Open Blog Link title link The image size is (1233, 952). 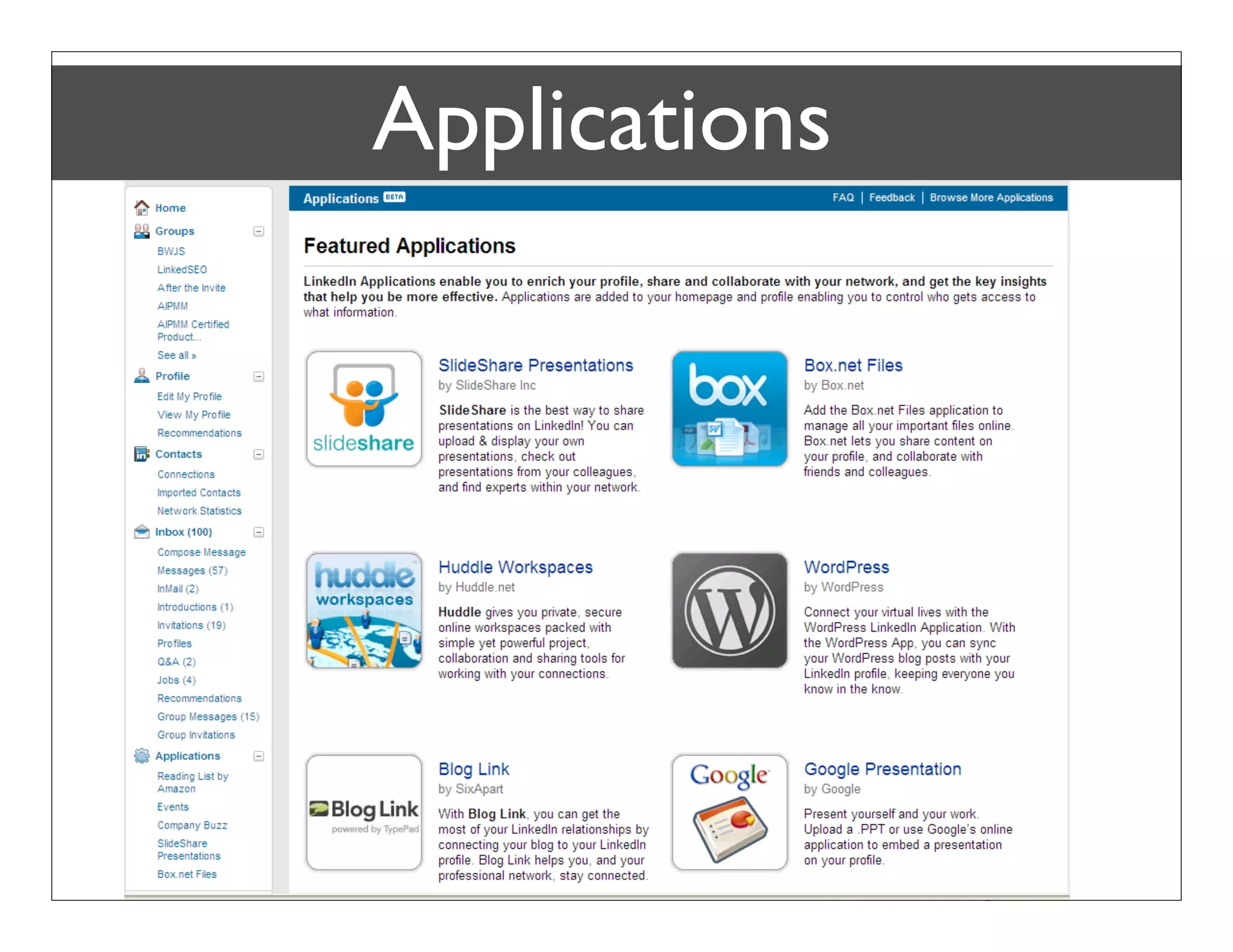[x=474, y=769]
